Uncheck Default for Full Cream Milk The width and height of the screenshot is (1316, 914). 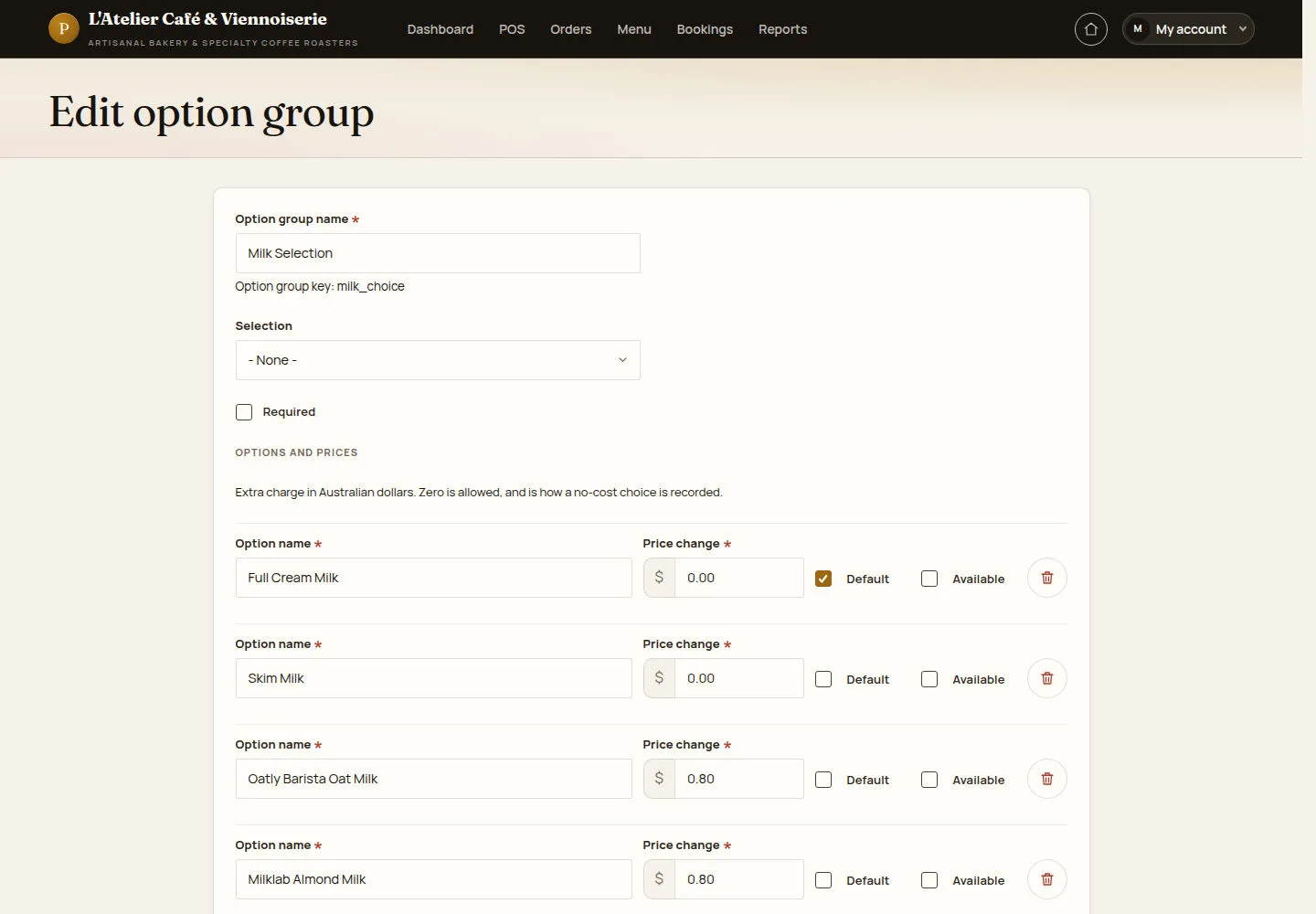point(823,579)
